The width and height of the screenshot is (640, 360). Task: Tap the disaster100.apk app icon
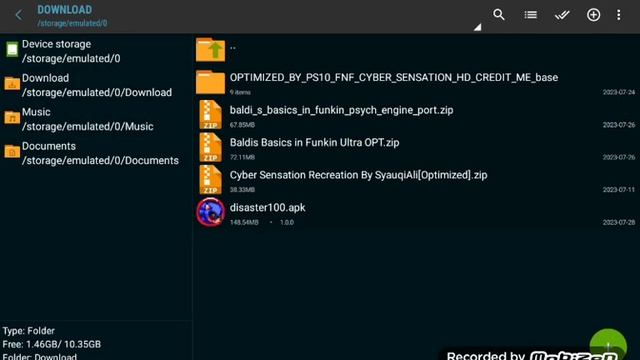210,212
